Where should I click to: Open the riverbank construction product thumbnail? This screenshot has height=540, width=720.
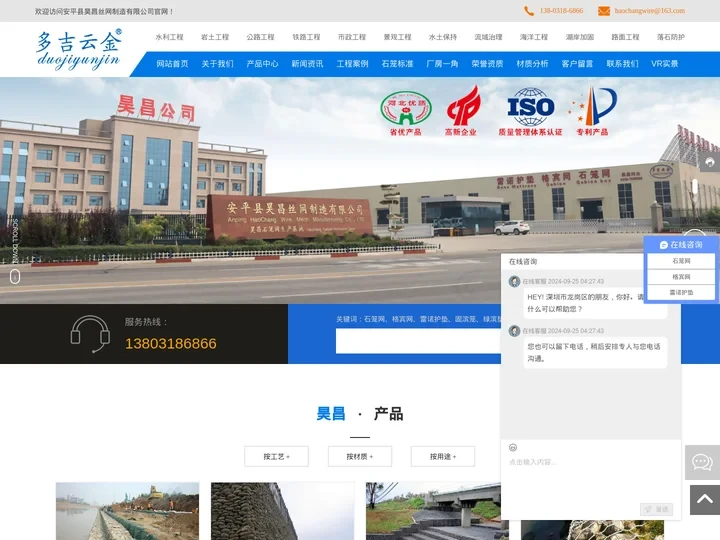coord(128,511)
